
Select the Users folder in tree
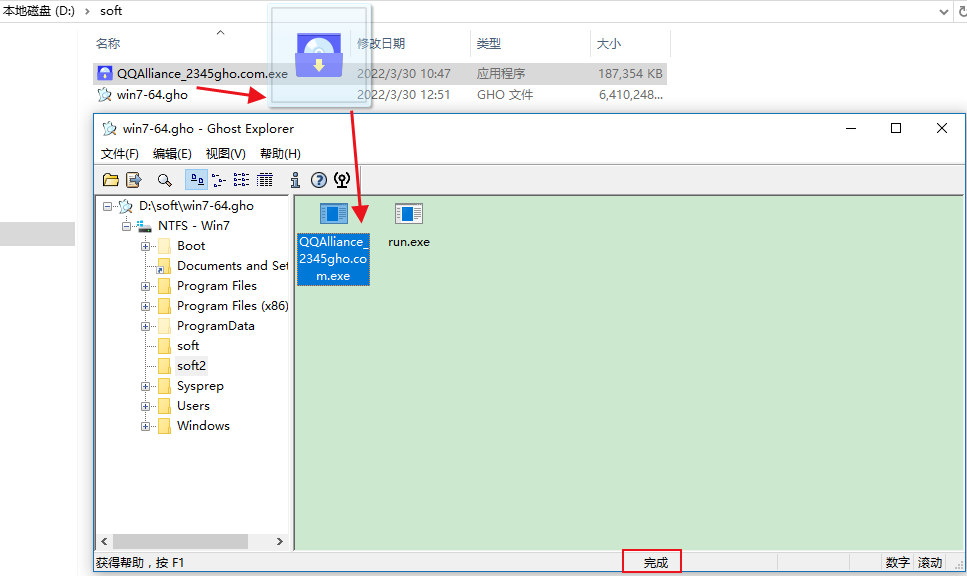[193, 406]
